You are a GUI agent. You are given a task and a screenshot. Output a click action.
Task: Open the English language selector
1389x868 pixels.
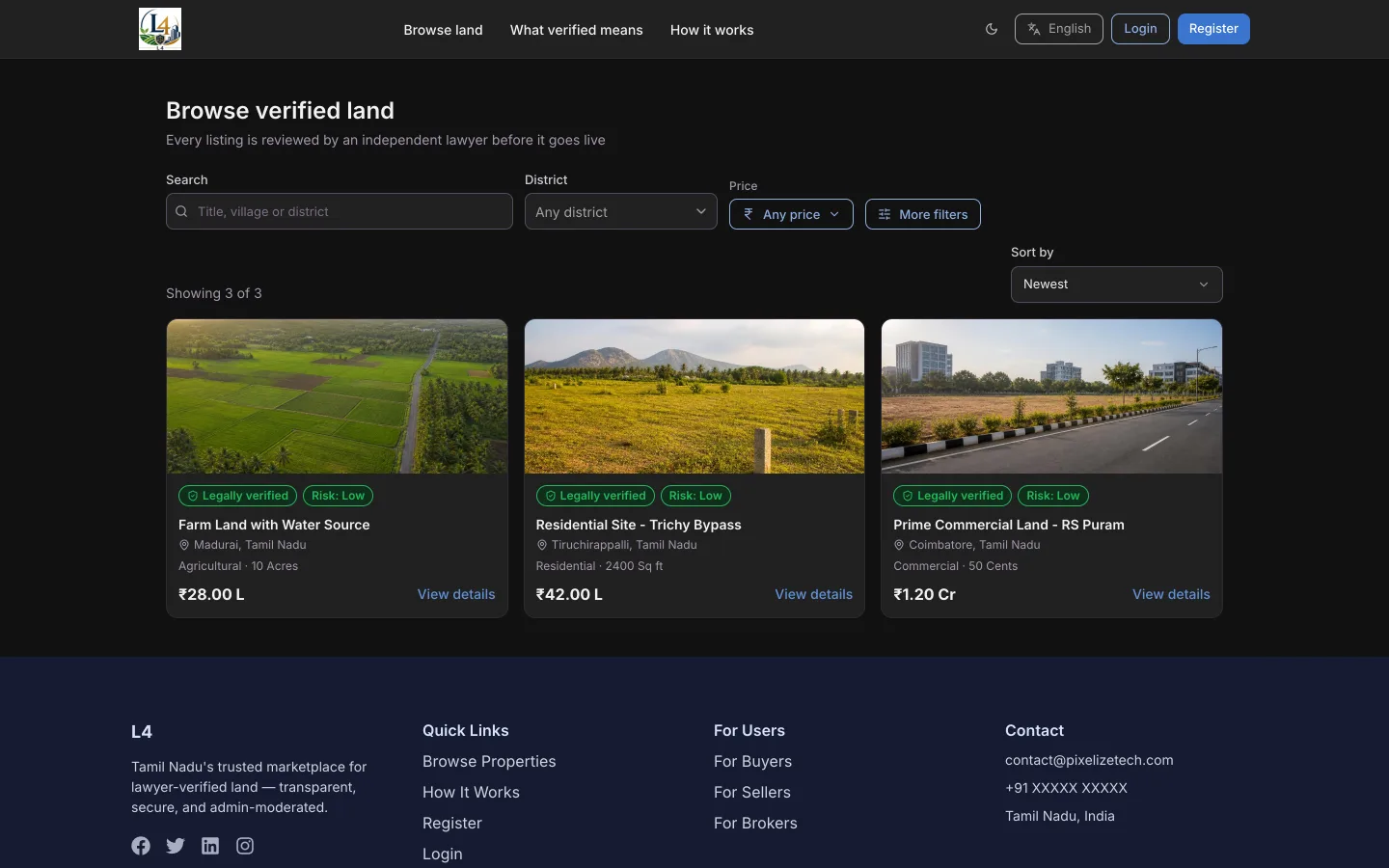1058,29
